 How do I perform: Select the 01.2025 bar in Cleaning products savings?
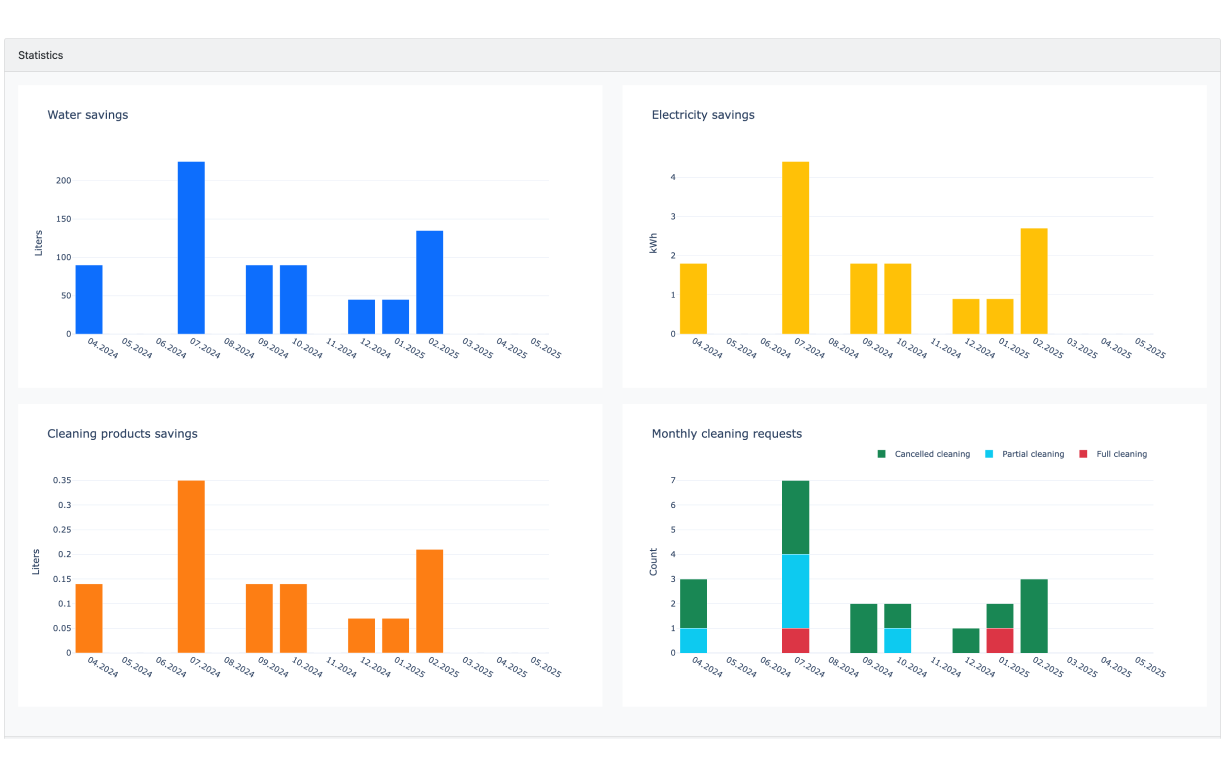coord(395,636)
